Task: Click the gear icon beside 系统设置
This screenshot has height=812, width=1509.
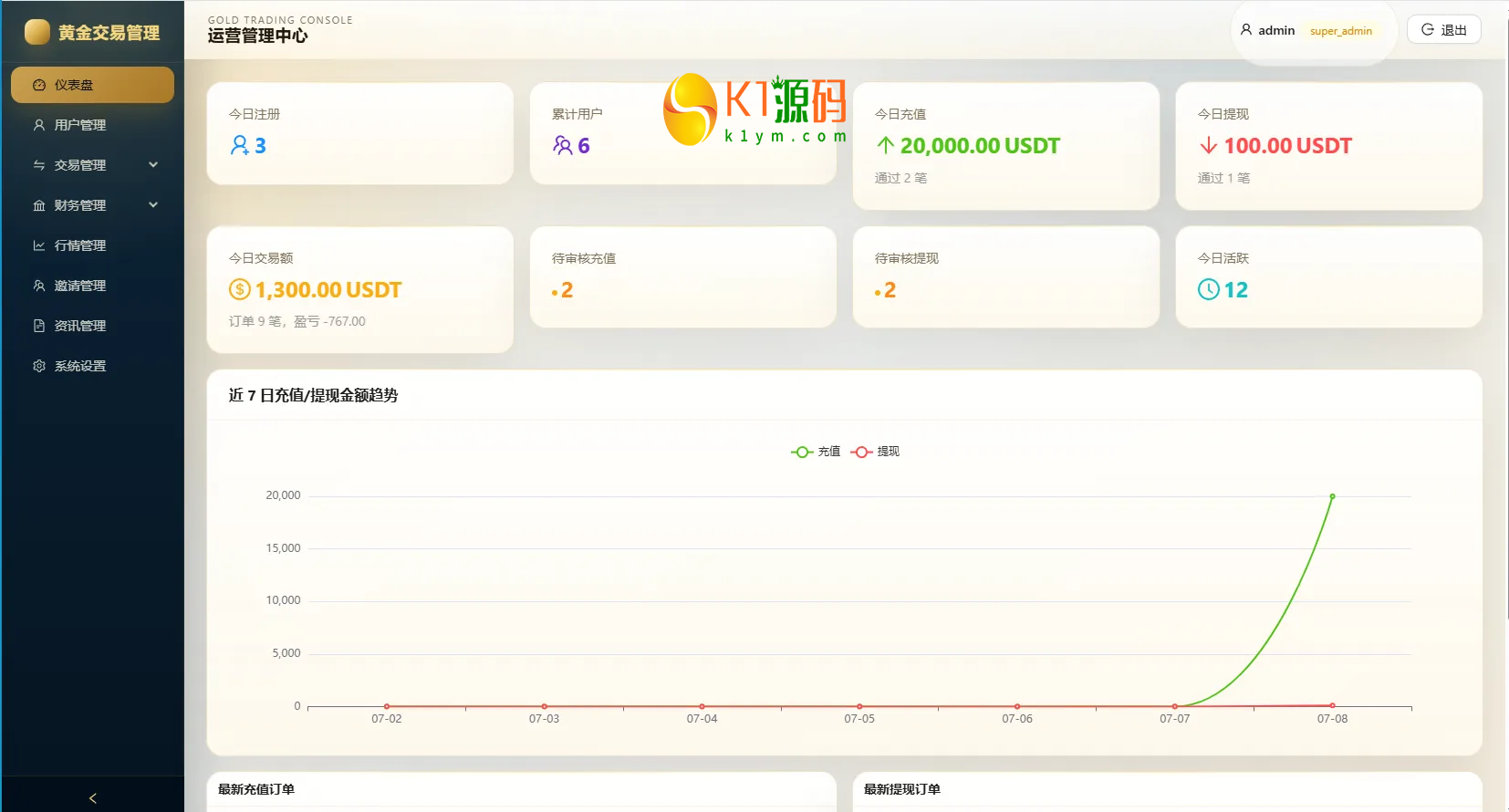Action: (39, 366)
